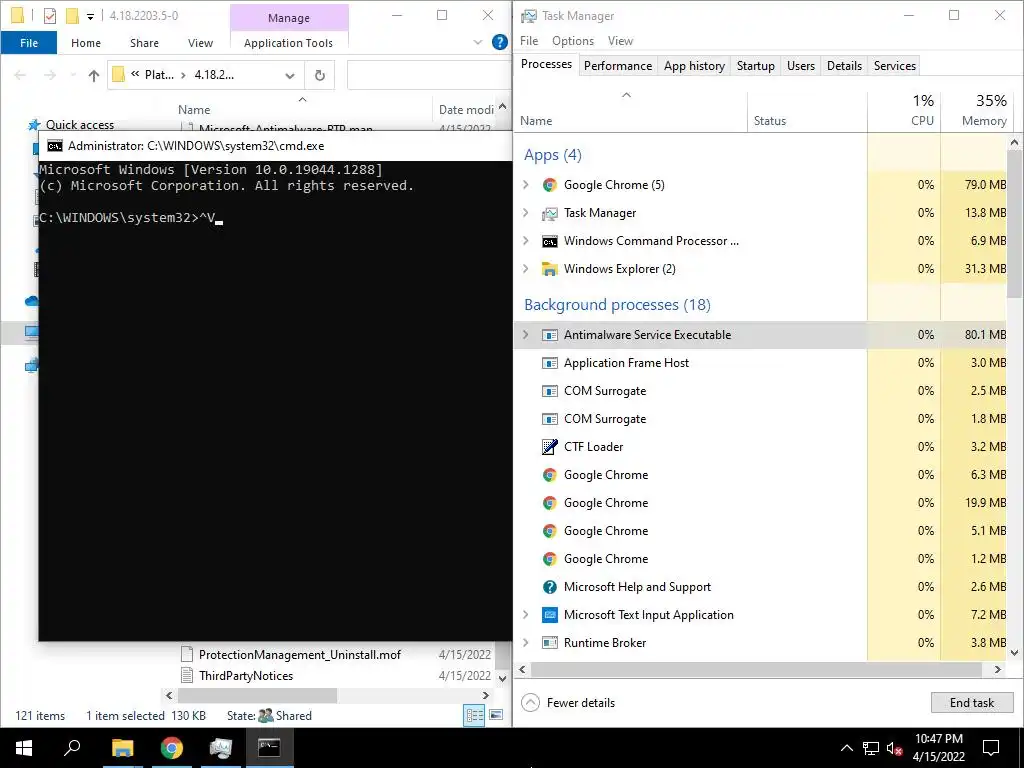This screenshot has height=768, width=1024.
Task: Switch to the App history tab
Action: point(694,66)
